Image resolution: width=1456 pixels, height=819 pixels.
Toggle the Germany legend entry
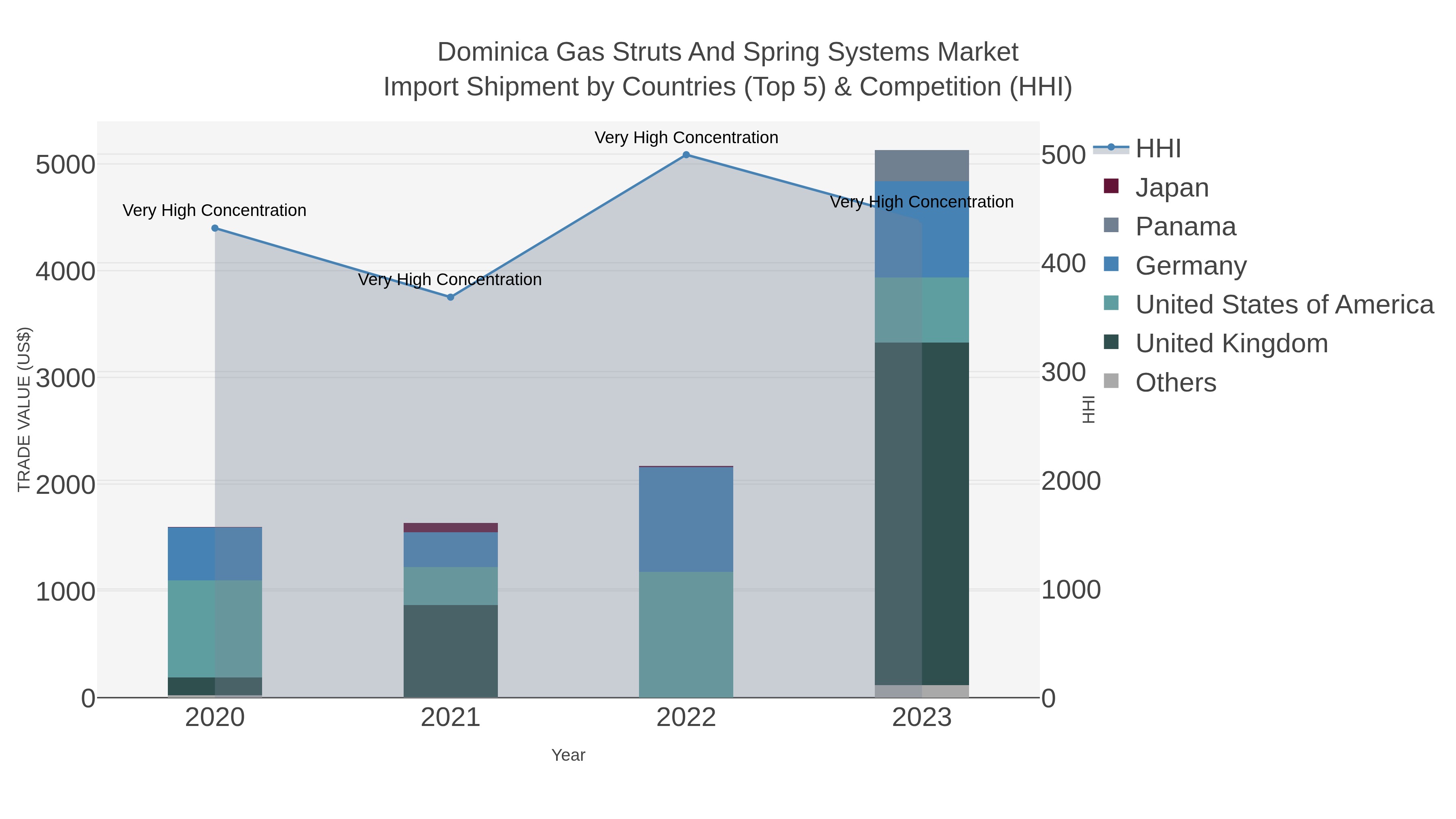coord(1175,266)
